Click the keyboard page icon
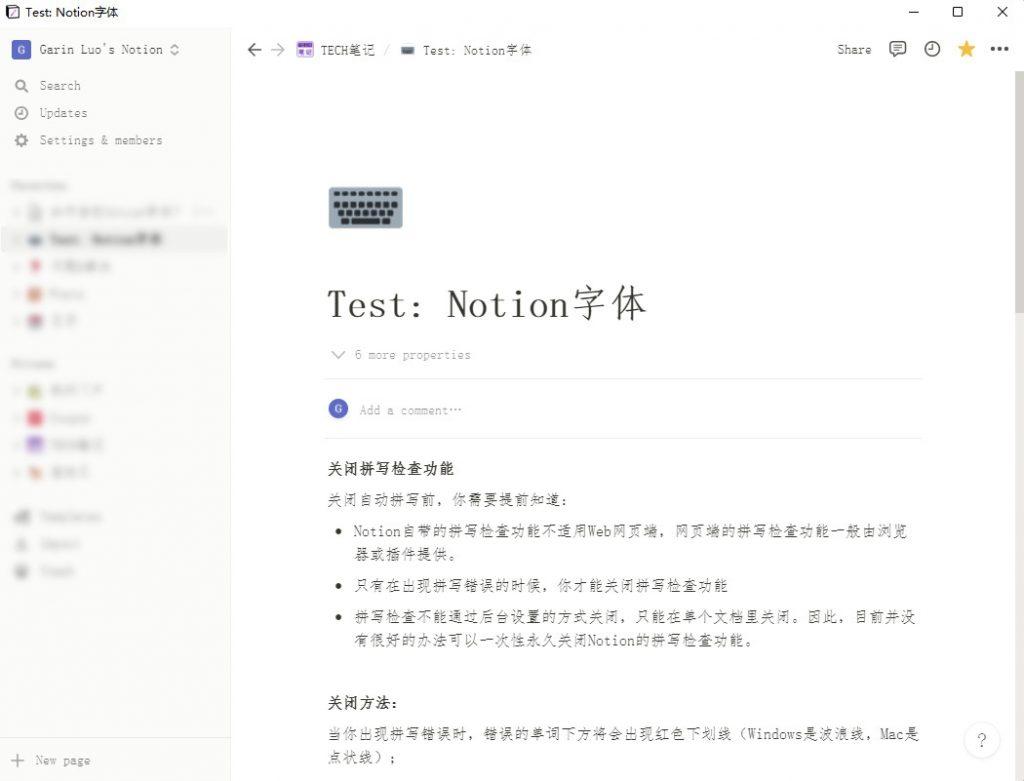Viewport: 1024px width, 781px height. pyautogui.click(x=365, y=207)
